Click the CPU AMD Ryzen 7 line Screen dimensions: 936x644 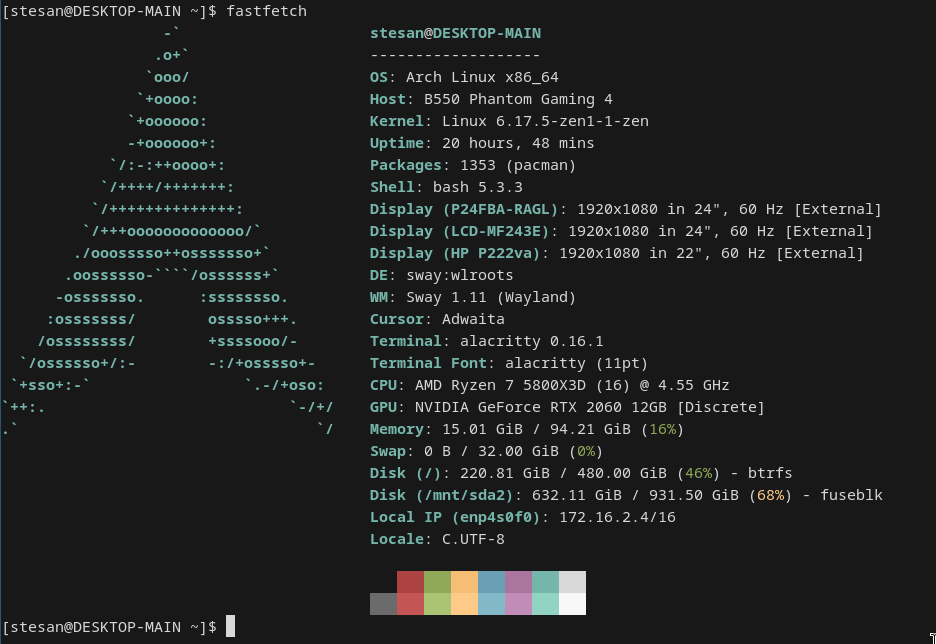coord(549,385)
